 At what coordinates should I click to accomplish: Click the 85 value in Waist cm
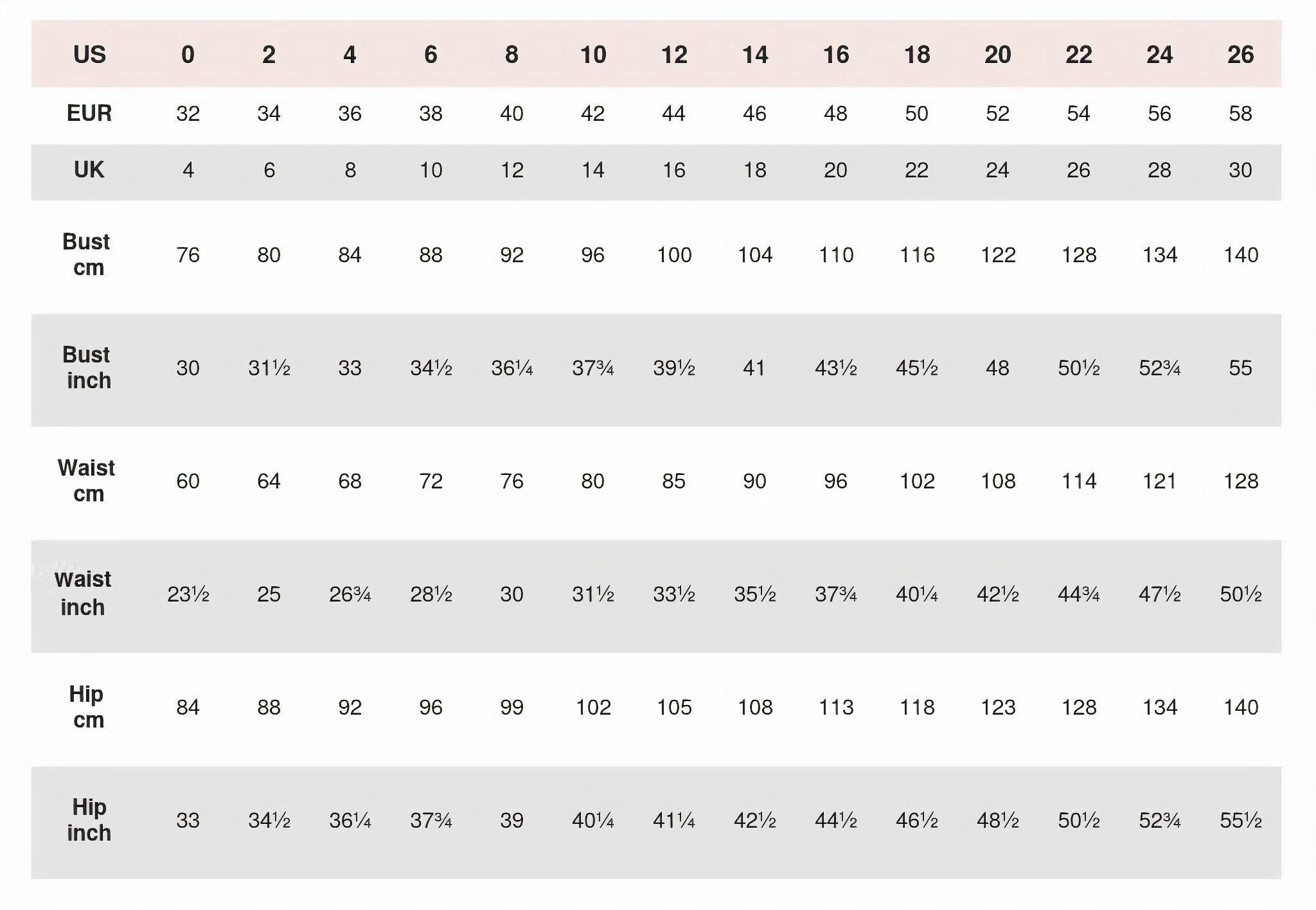tap(673, 481)
